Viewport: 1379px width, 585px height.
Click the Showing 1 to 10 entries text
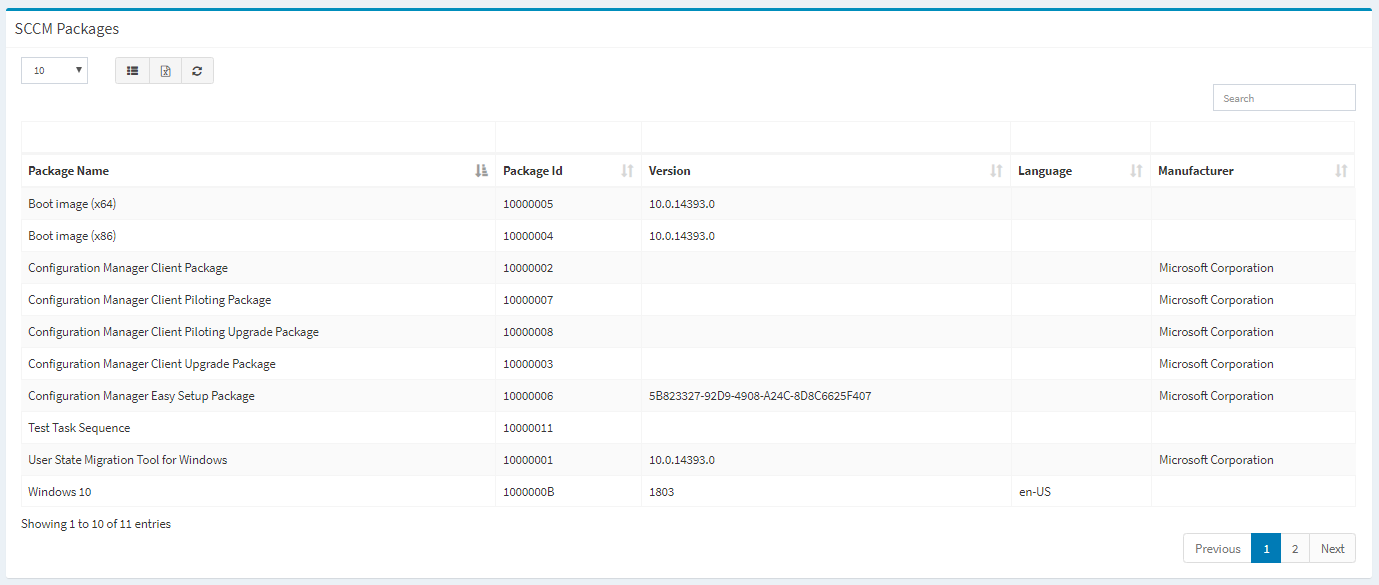click(x=96, y=524)
